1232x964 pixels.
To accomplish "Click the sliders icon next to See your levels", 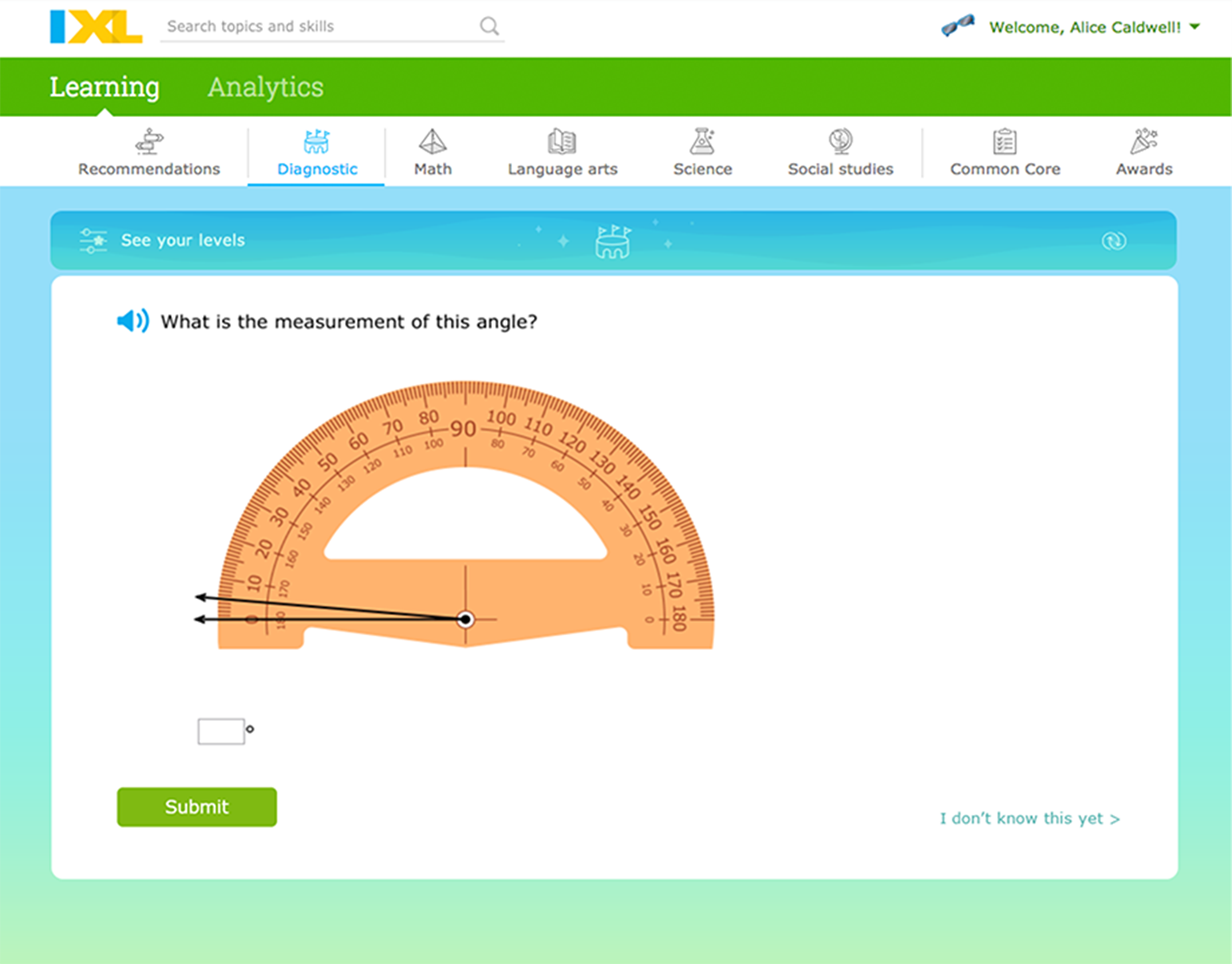I will (92, 240).
